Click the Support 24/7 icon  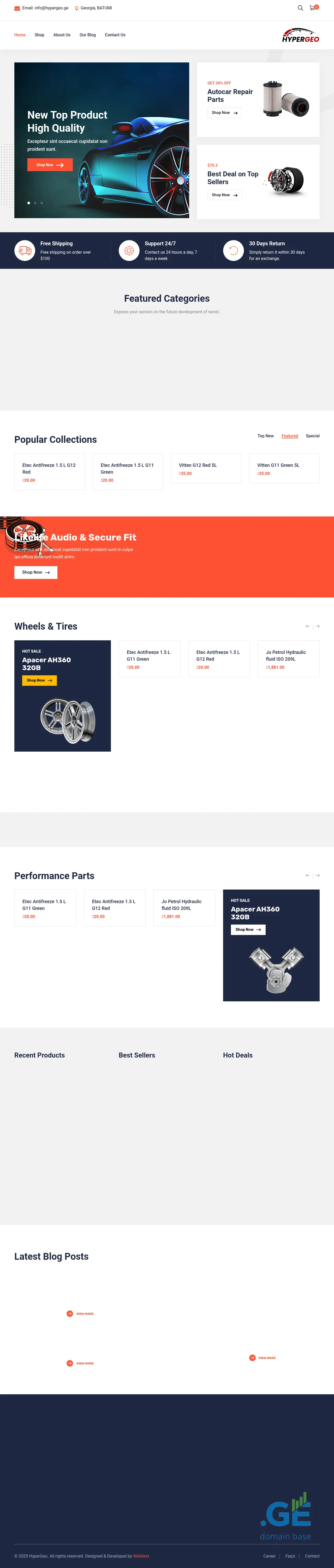click(x=128, y=250)
